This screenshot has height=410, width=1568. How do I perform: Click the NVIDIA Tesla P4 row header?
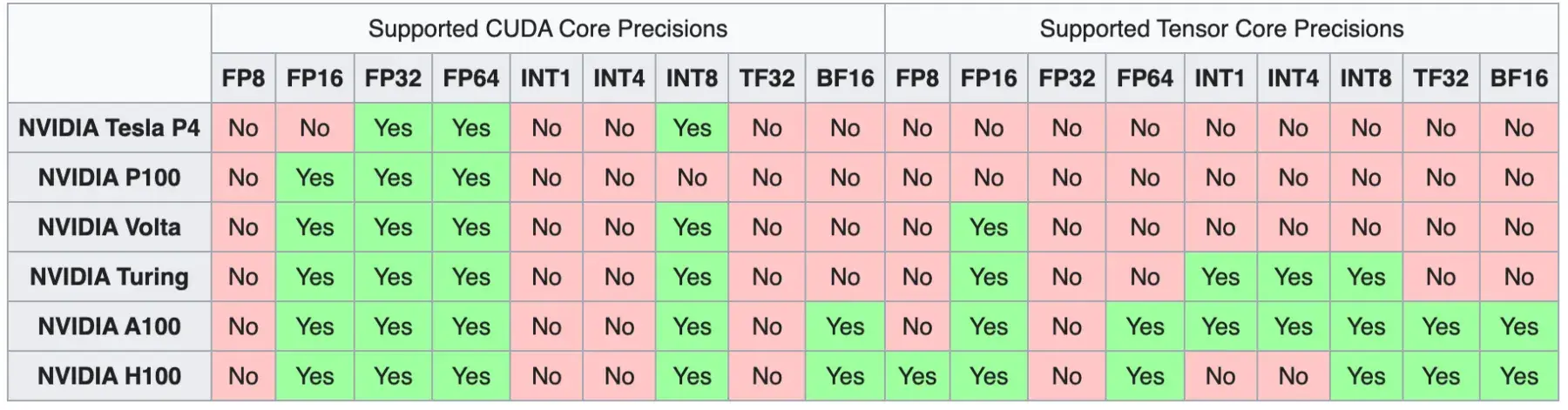[109, 128]
